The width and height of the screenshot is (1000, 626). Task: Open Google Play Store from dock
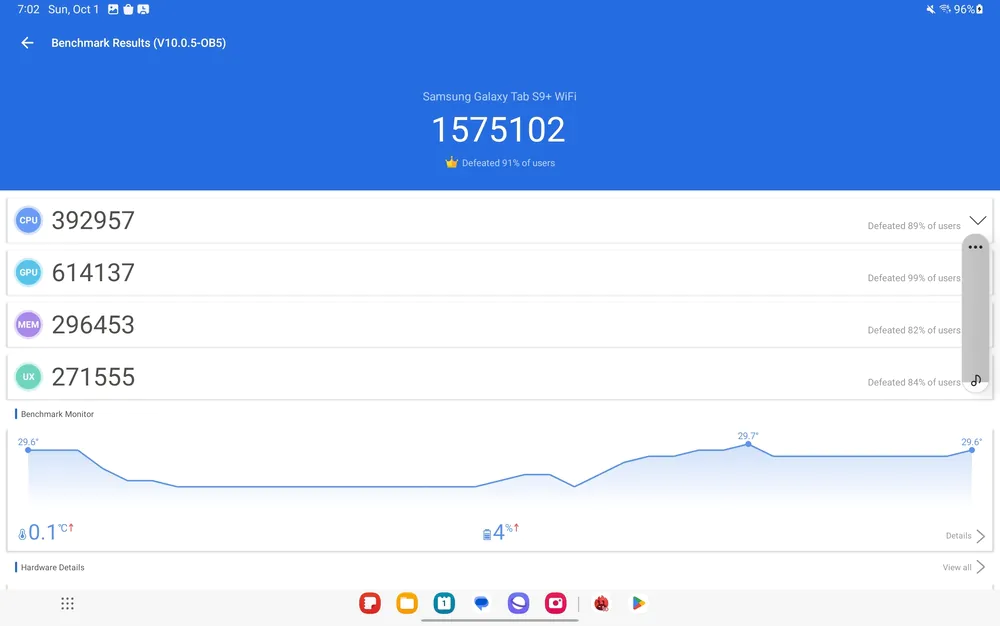(x=638, y=603)
